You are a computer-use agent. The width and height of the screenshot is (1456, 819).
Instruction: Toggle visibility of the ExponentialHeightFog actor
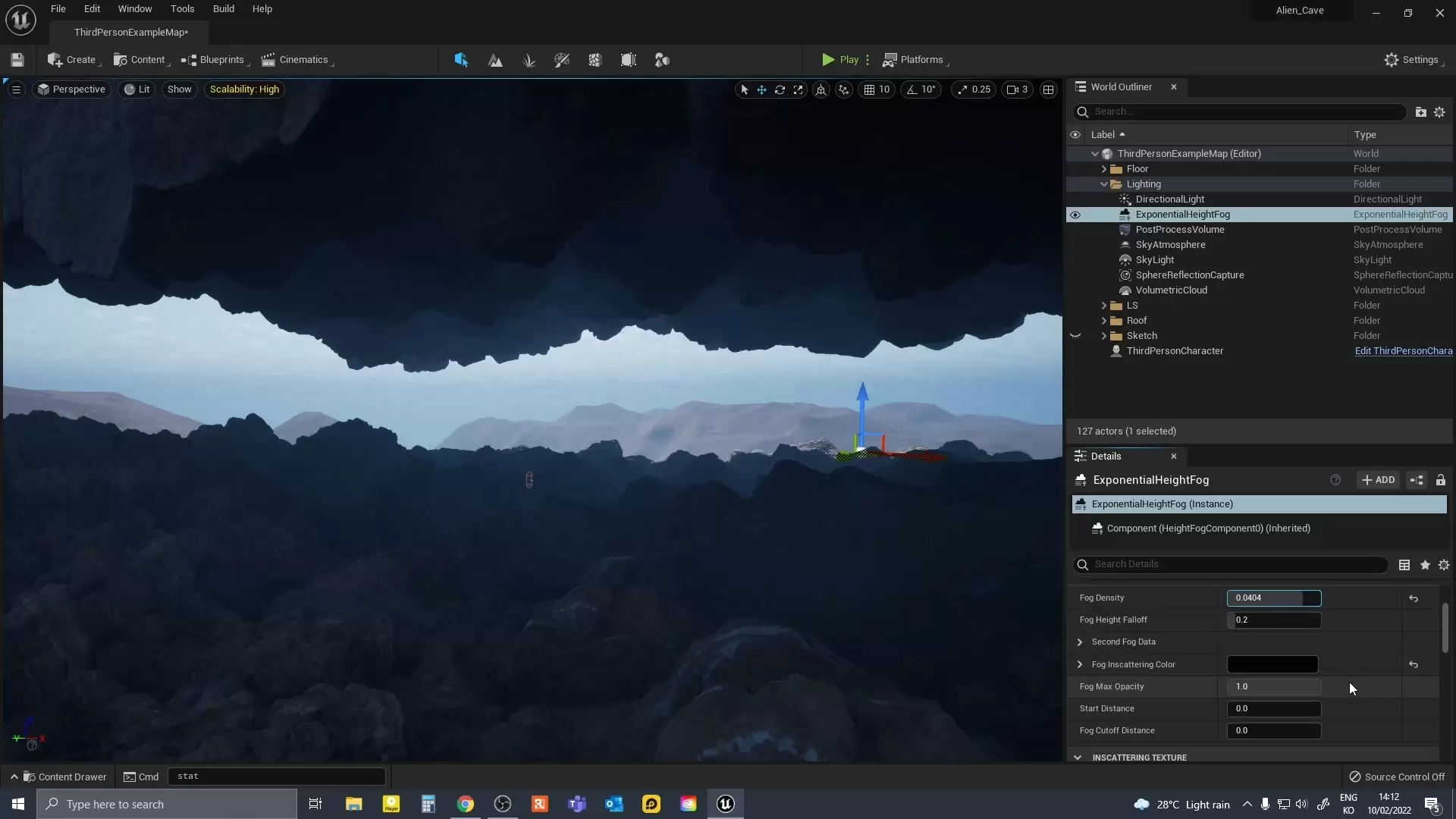1075,215
